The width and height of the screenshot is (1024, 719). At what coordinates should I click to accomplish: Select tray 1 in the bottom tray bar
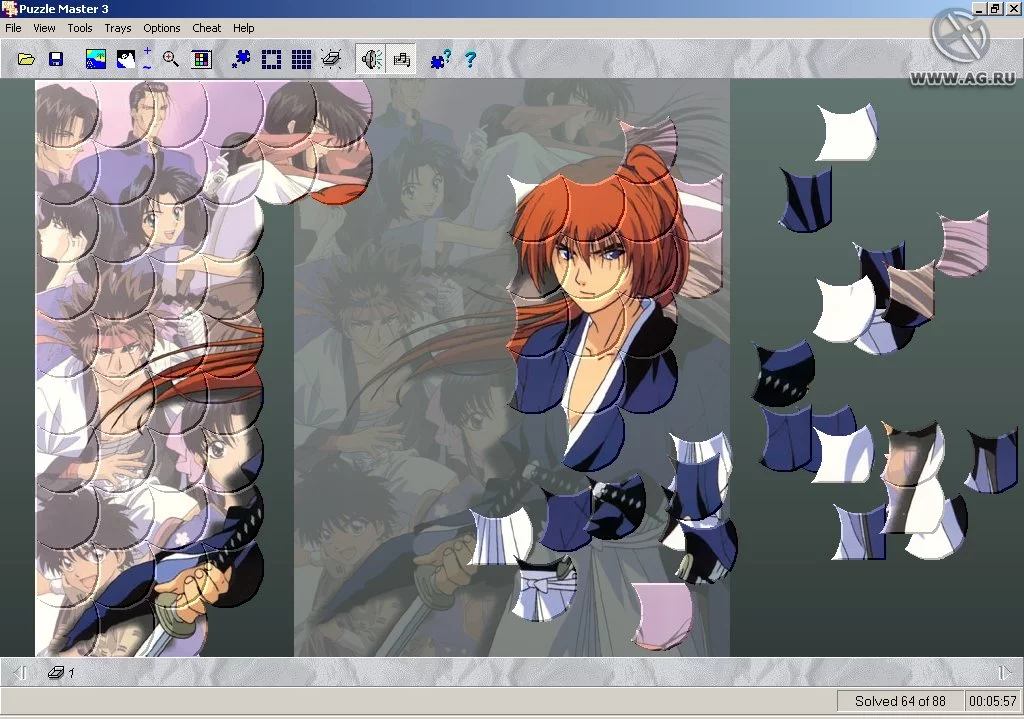[x=61, y=672]
